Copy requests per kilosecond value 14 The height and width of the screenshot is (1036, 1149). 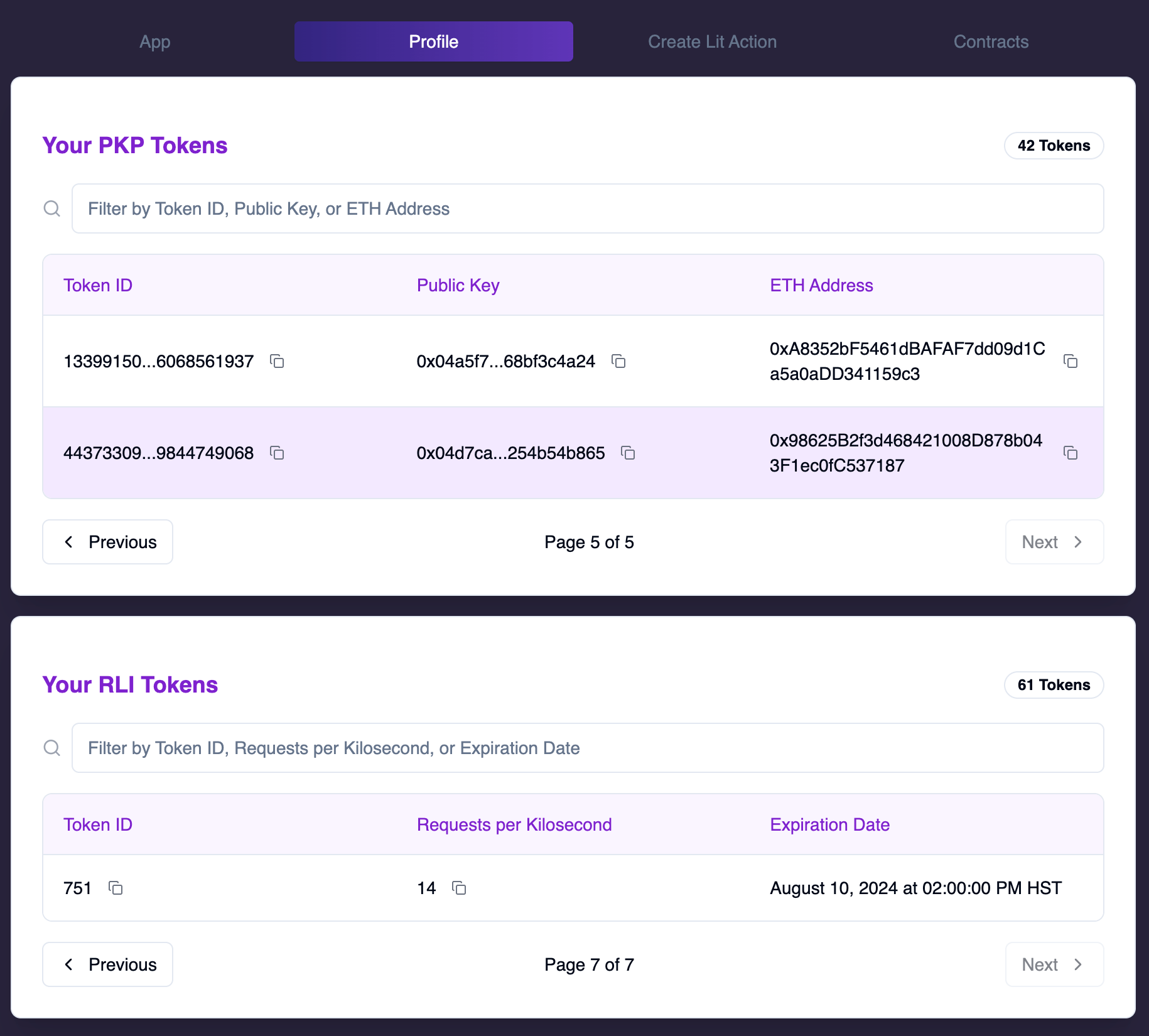[x=459, y=888]
